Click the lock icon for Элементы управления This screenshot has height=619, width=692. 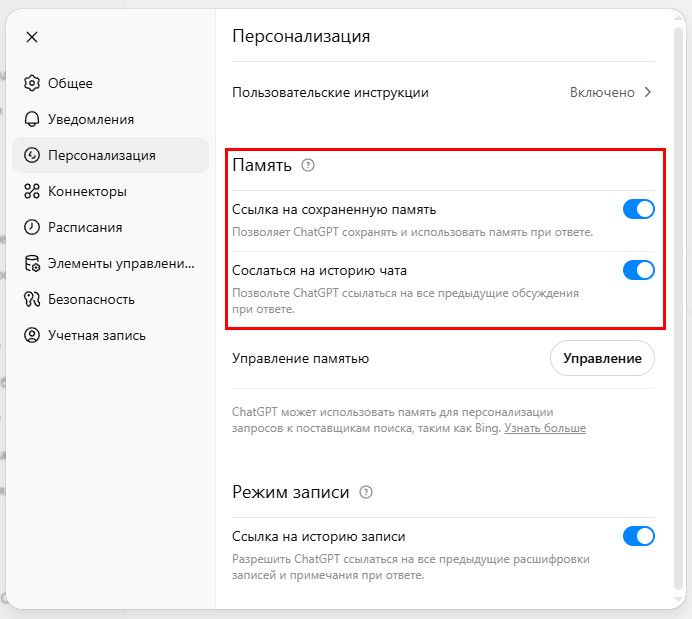coord(32,263)
